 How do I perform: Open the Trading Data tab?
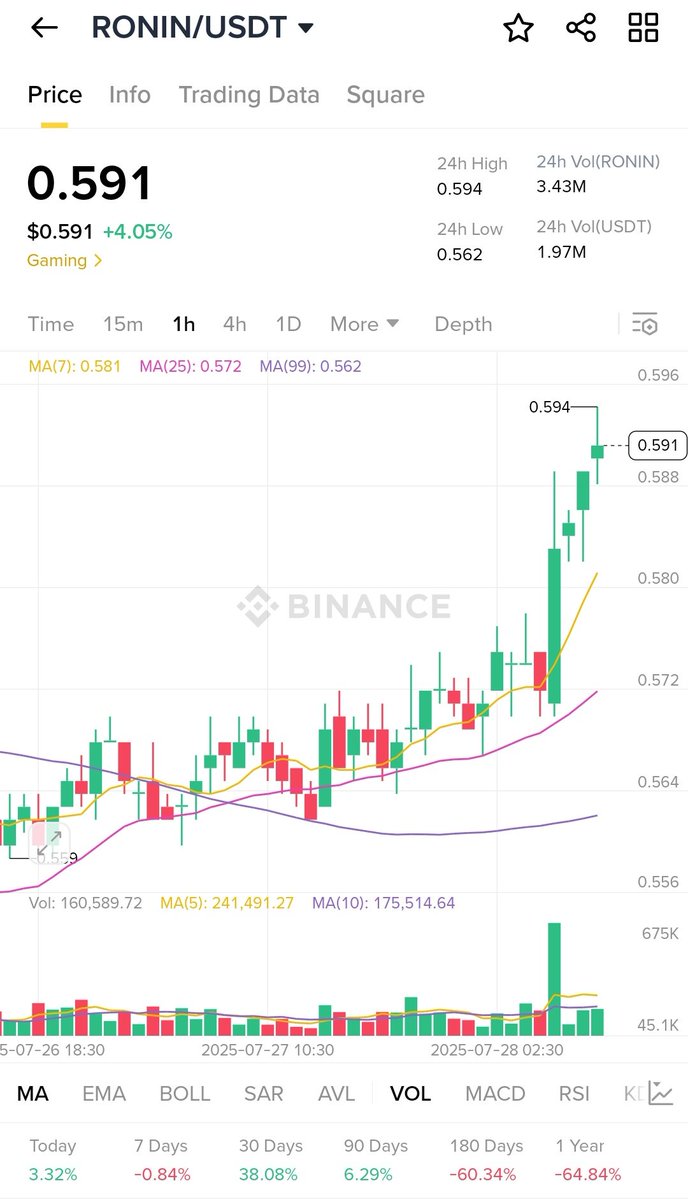point(249,95)
